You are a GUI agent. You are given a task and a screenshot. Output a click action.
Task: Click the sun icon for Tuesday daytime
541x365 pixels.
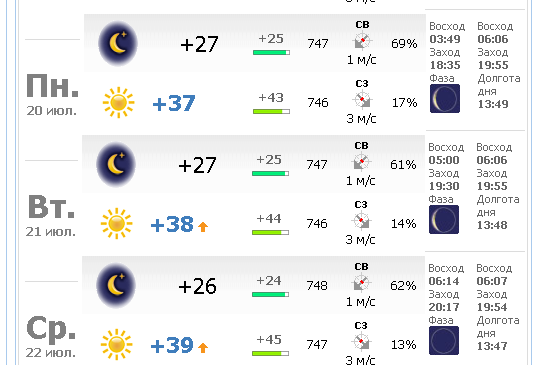116,223
